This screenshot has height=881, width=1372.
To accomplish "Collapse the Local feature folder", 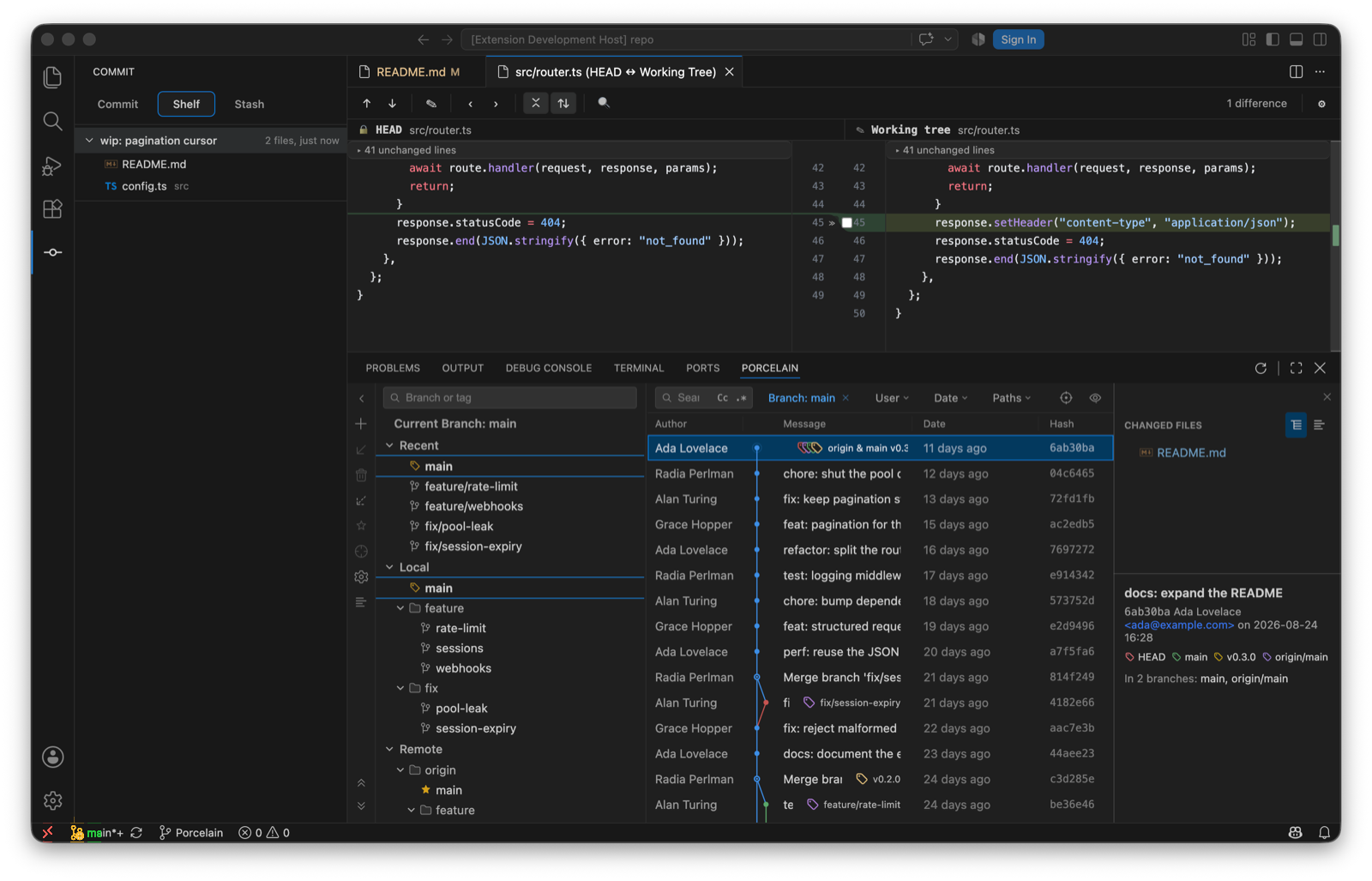I will point(400,608).
